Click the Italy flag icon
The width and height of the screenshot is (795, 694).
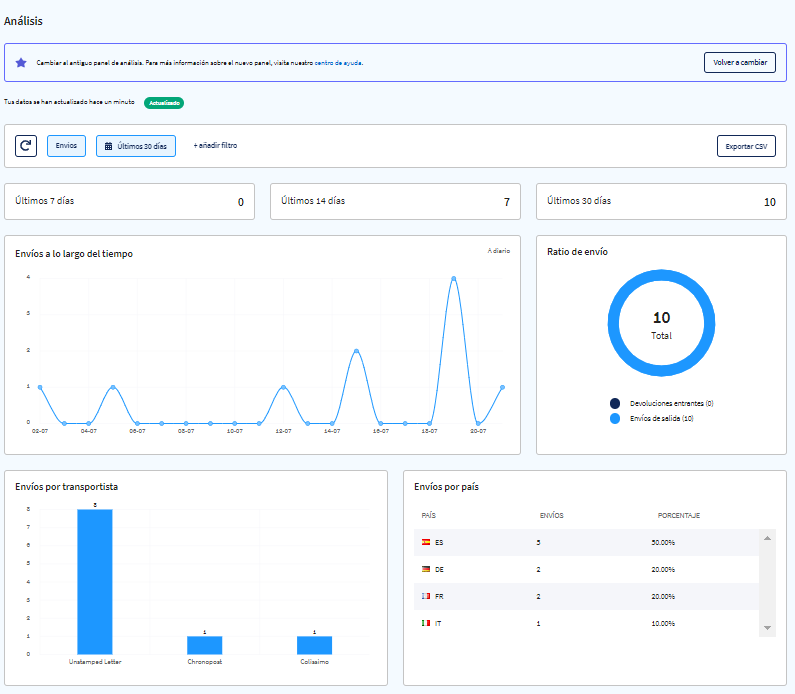click(x=426, y=623)
